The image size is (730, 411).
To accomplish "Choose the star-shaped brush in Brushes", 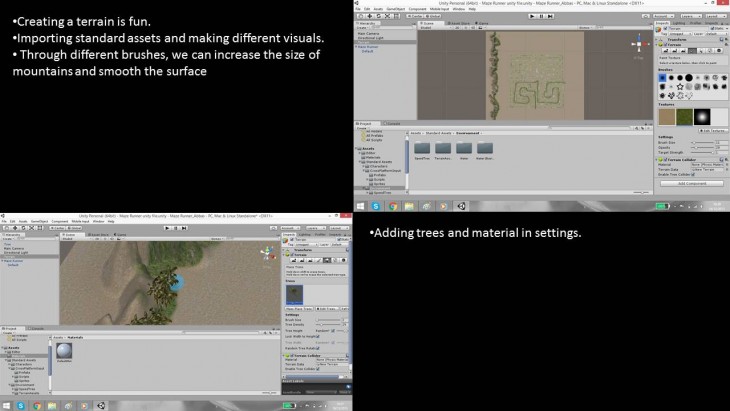I will click(681, 87).
